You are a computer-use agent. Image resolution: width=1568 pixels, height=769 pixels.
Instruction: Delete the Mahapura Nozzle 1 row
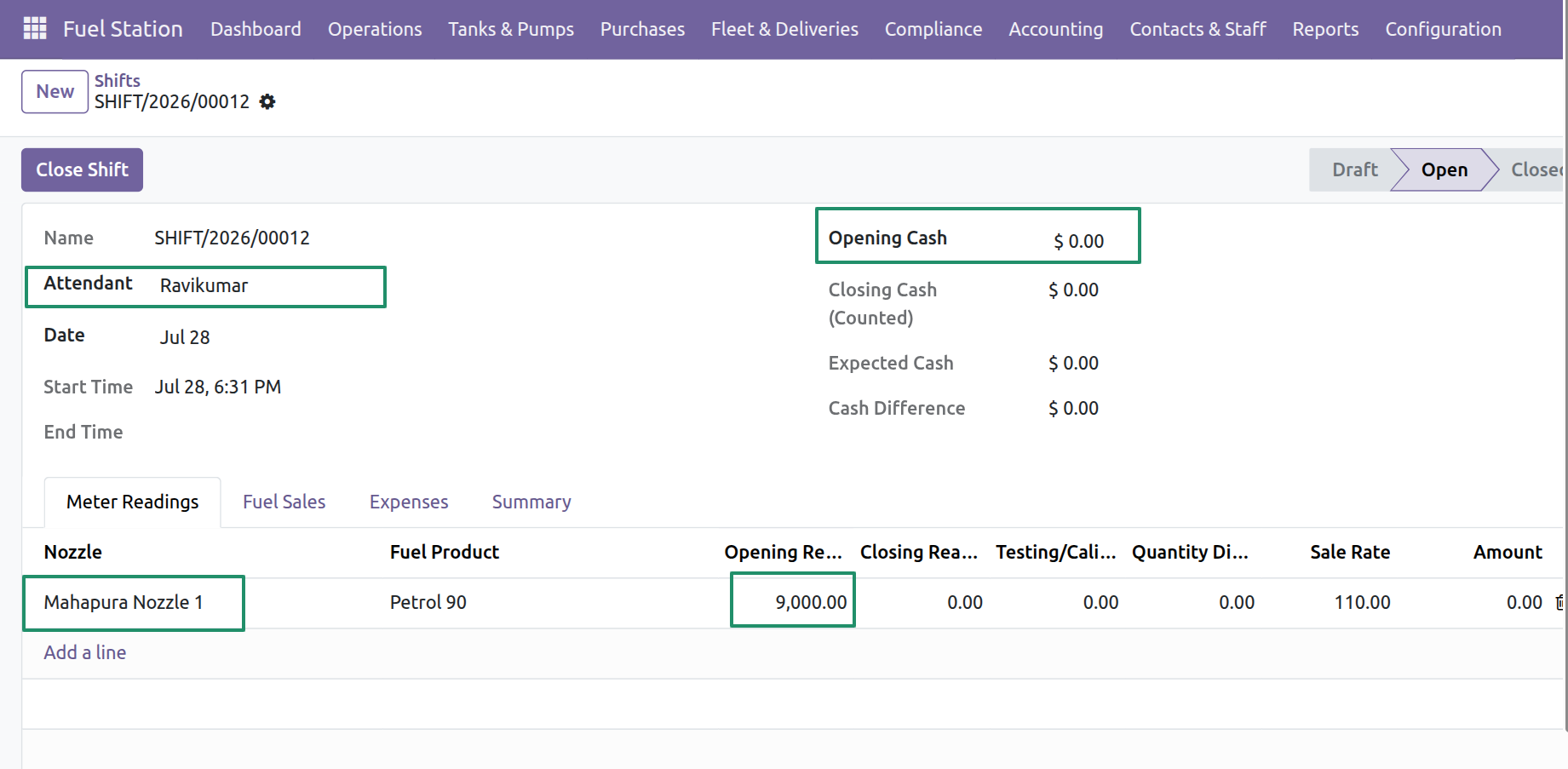point(1560,603)
